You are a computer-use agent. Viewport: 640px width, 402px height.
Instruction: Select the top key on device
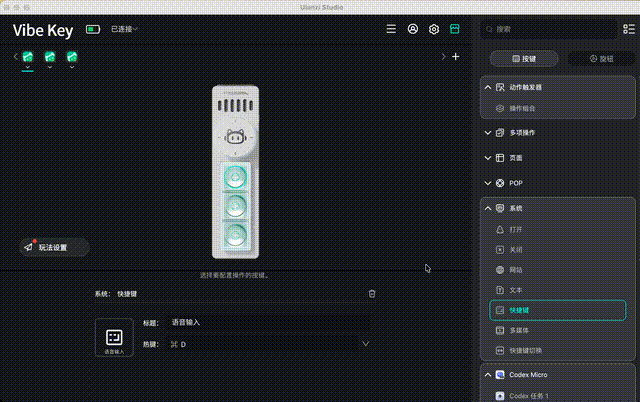point(235,177)
